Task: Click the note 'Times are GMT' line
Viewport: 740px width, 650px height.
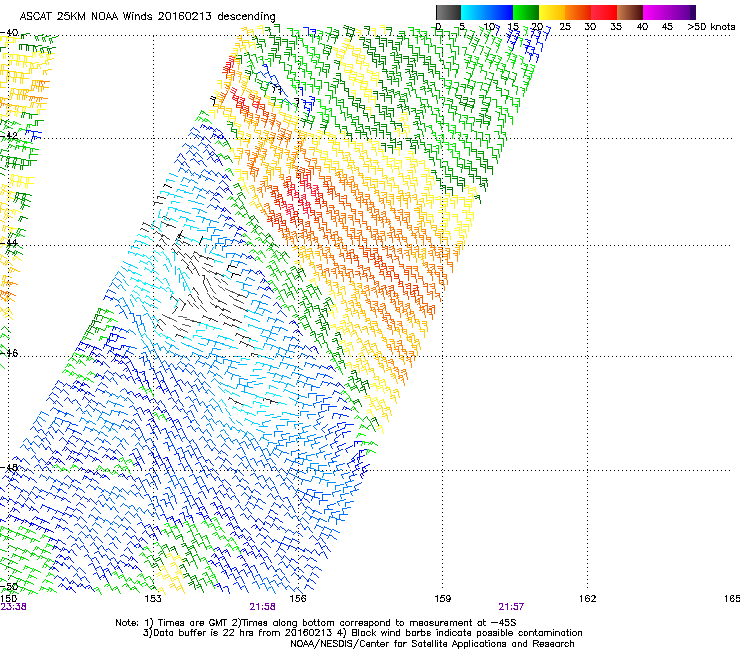Action: 316,623
